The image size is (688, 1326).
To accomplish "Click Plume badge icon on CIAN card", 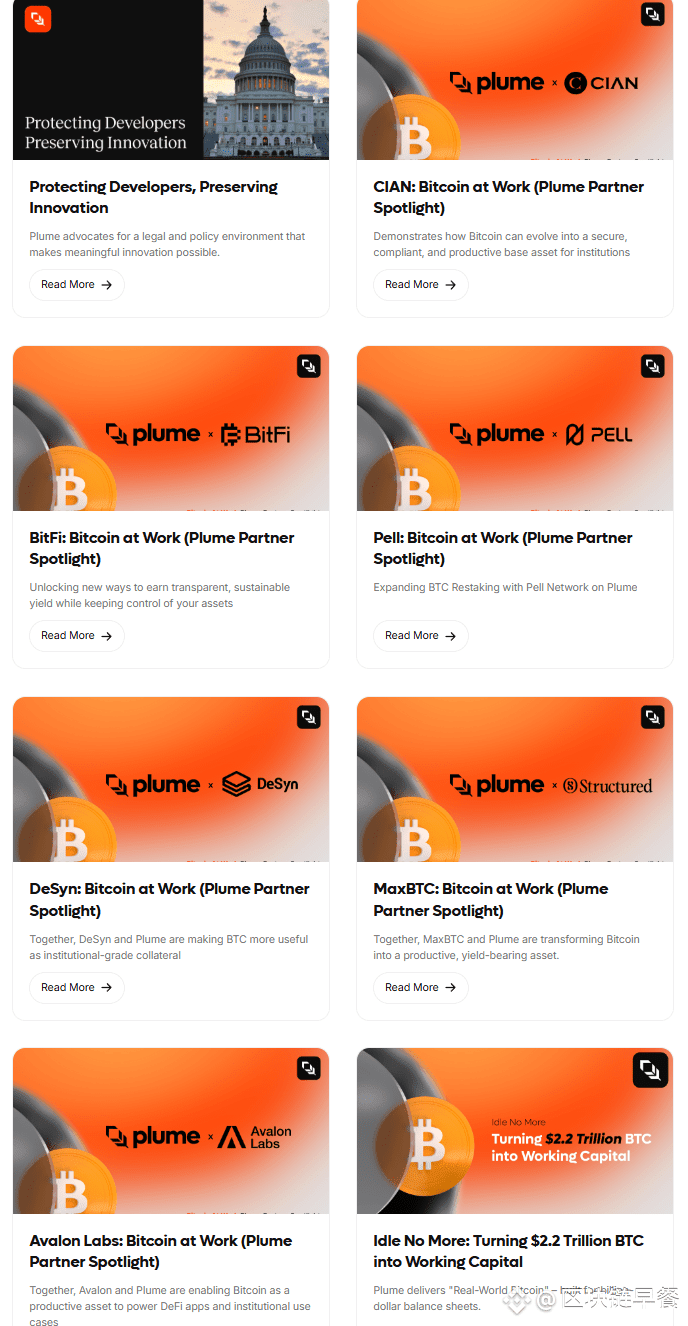I will pos(652,14).
